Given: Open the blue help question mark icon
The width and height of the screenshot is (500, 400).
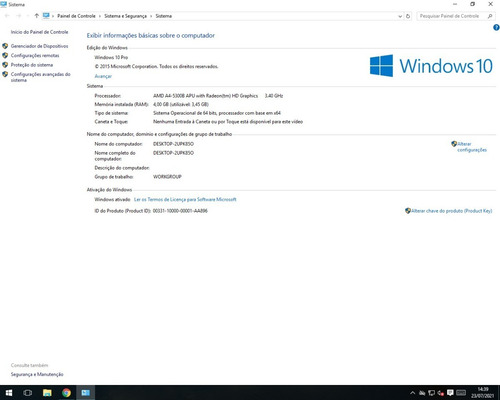Looking at the screenshot, I should point(496,28).
